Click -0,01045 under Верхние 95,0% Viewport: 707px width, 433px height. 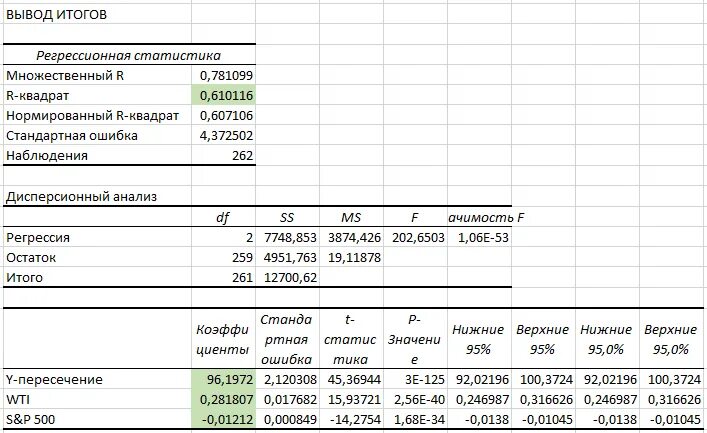(675, 419)
